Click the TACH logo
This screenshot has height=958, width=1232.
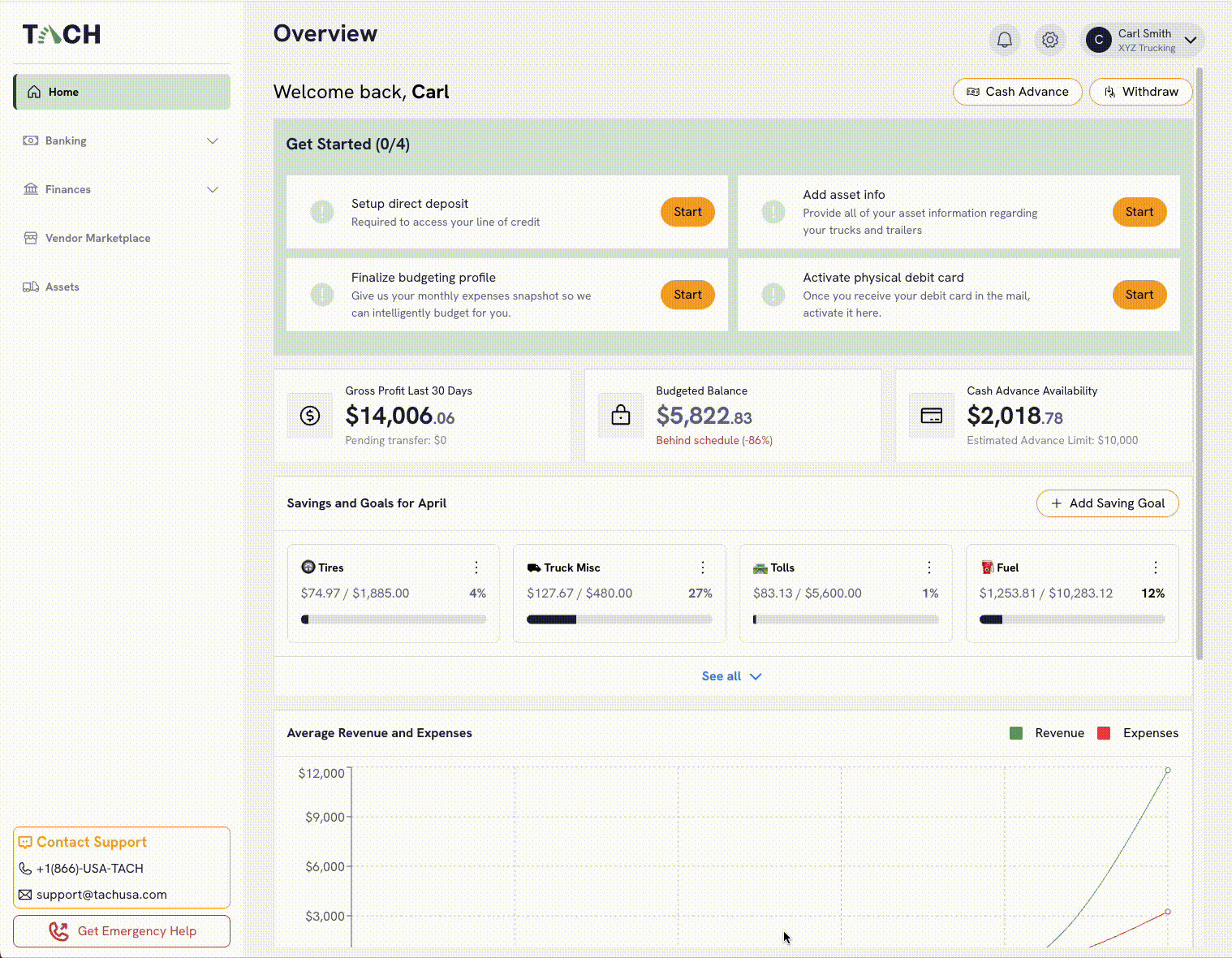tap(62, 34)
